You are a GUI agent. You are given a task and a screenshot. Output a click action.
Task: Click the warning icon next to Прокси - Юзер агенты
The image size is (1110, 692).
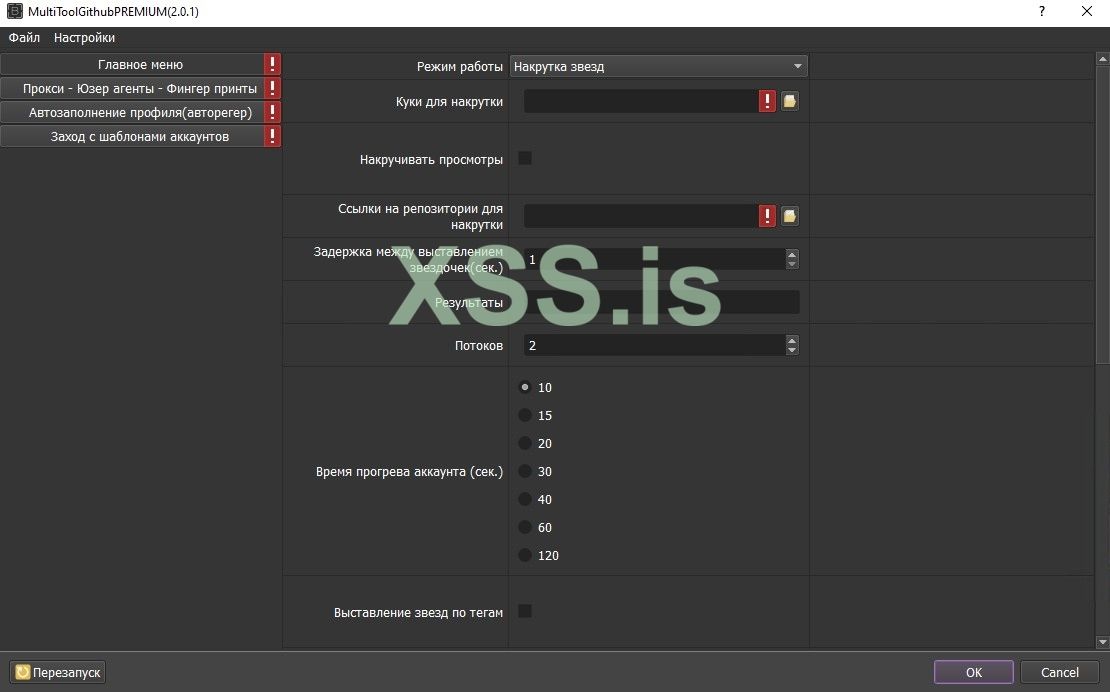273,88
